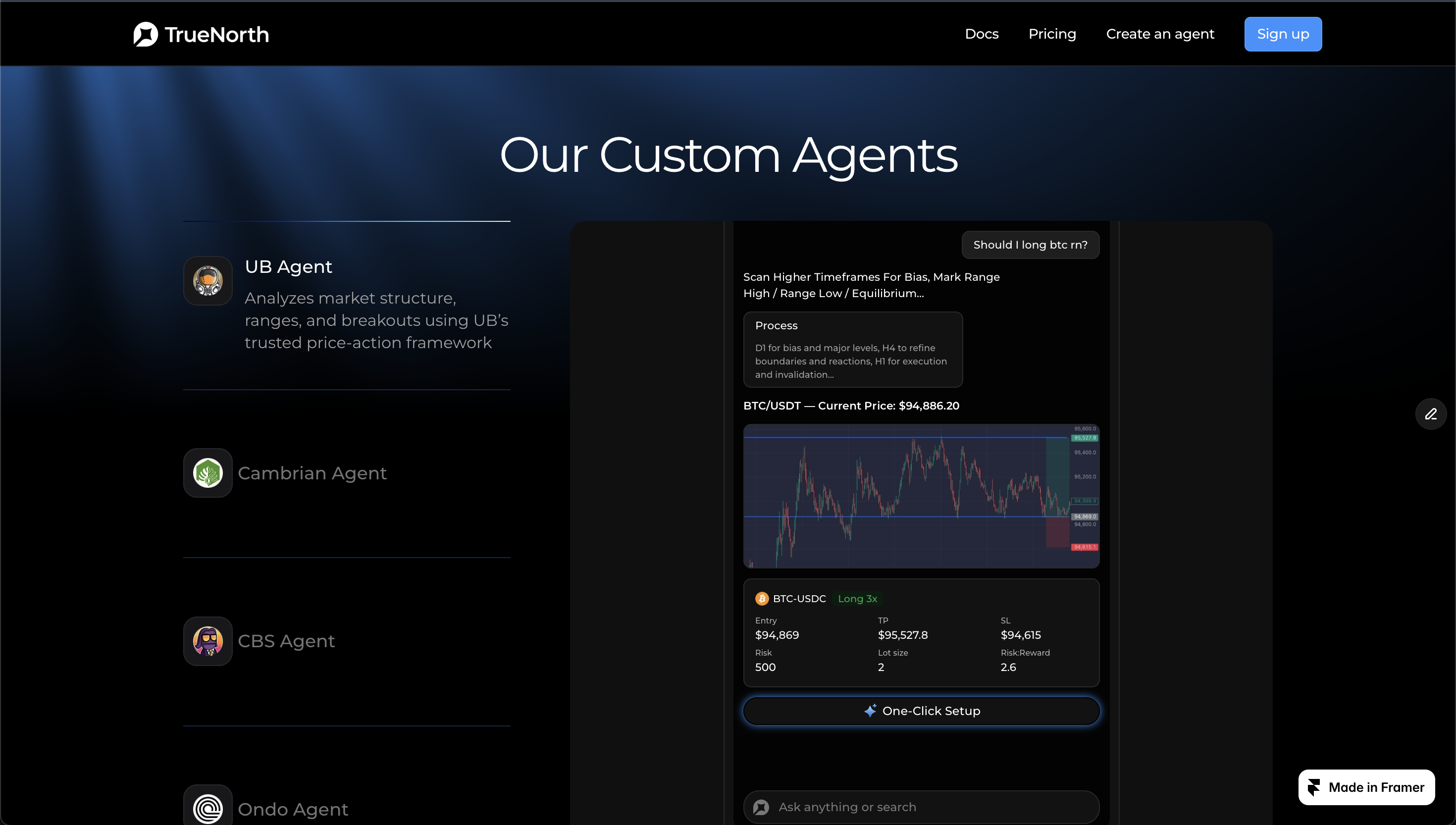Click the Risk value 500
The image size is (1456, 825).
pos(765,667)
